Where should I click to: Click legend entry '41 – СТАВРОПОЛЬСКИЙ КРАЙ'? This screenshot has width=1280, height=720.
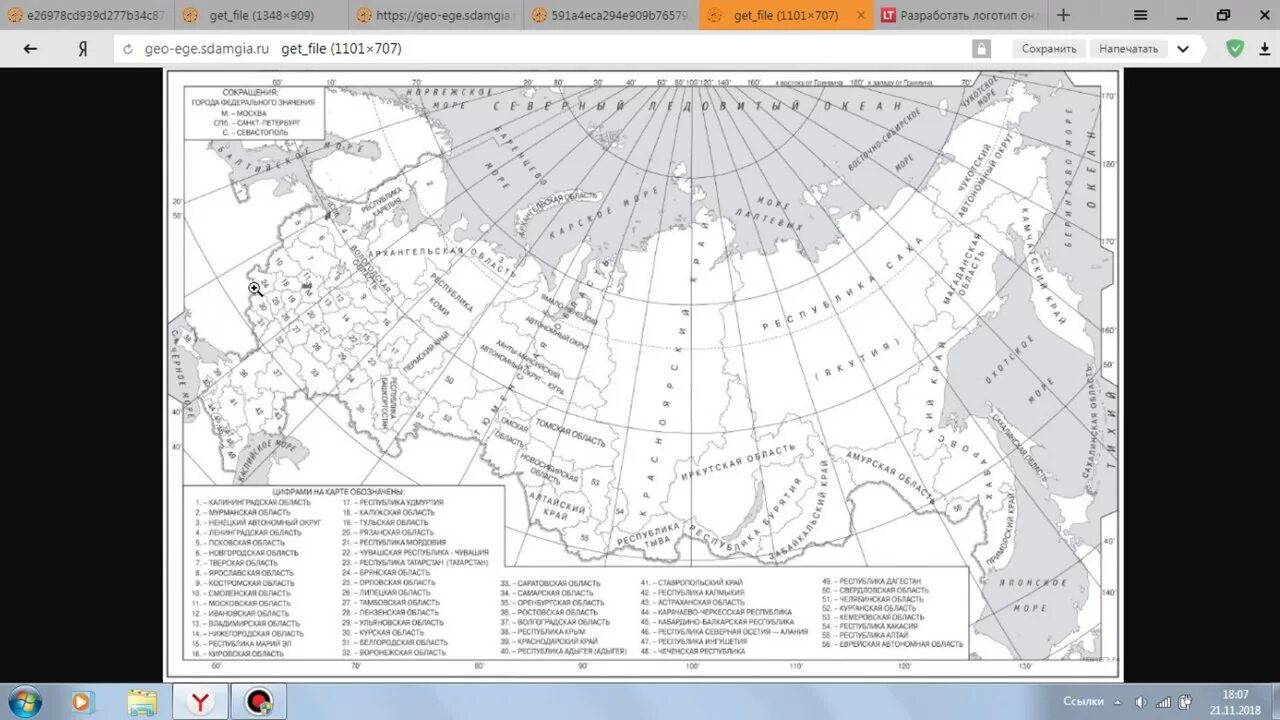coord(692,582)
